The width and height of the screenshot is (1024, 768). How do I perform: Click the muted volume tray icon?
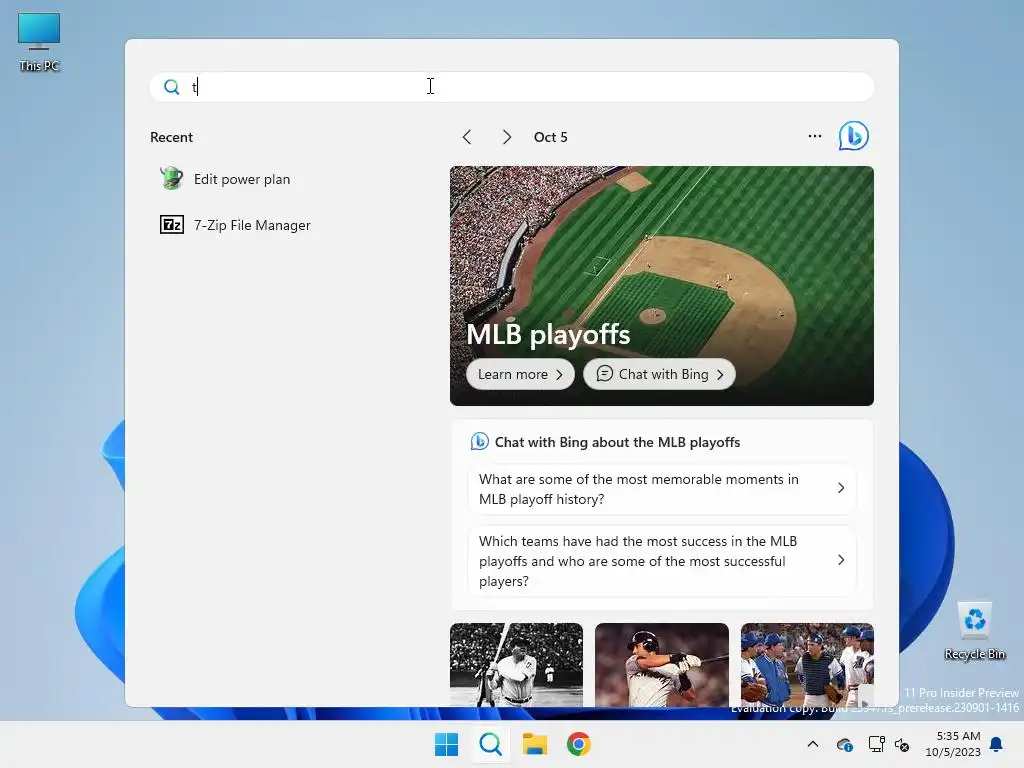[x=902, y=744]
